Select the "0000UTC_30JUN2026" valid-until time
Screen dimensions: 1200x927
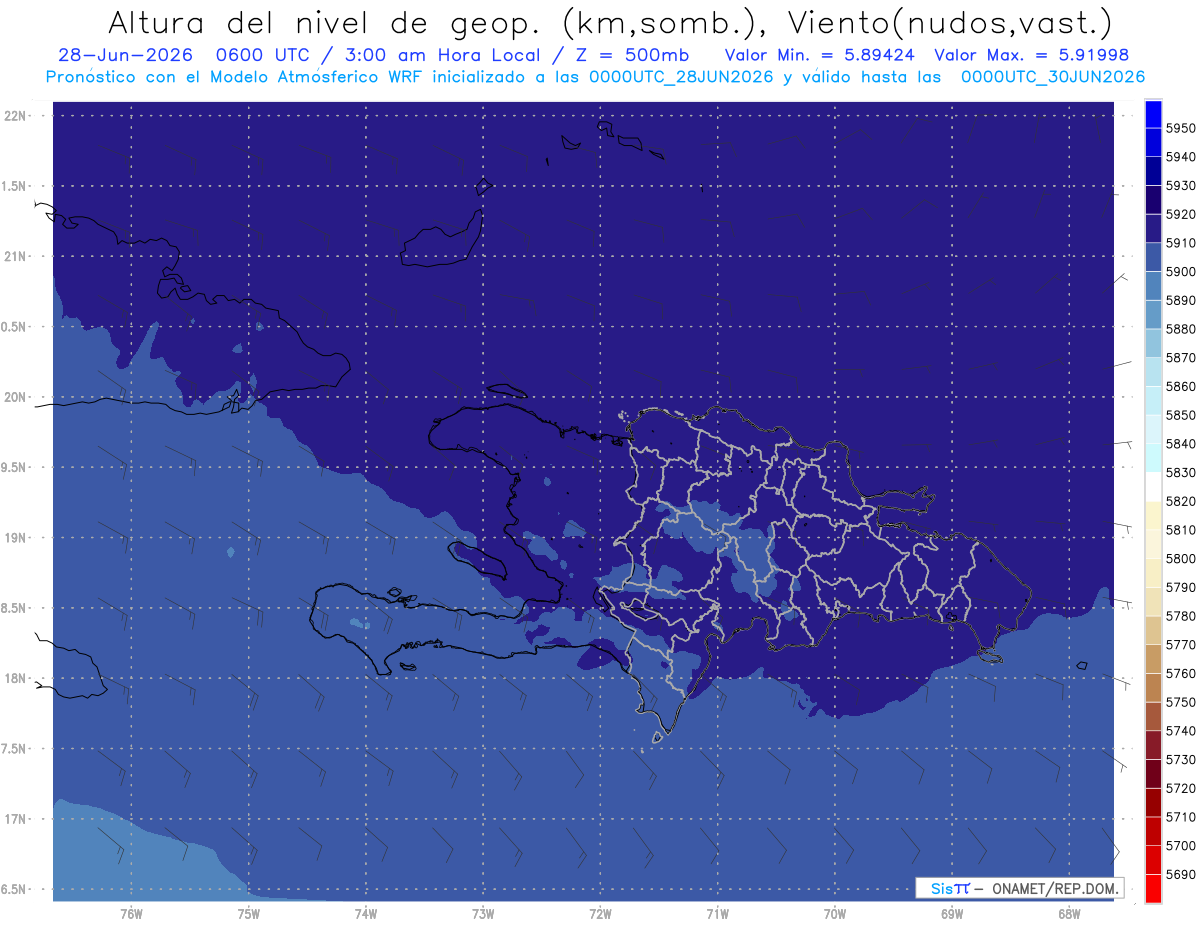pyautogui.click(x=1053, y=77)
